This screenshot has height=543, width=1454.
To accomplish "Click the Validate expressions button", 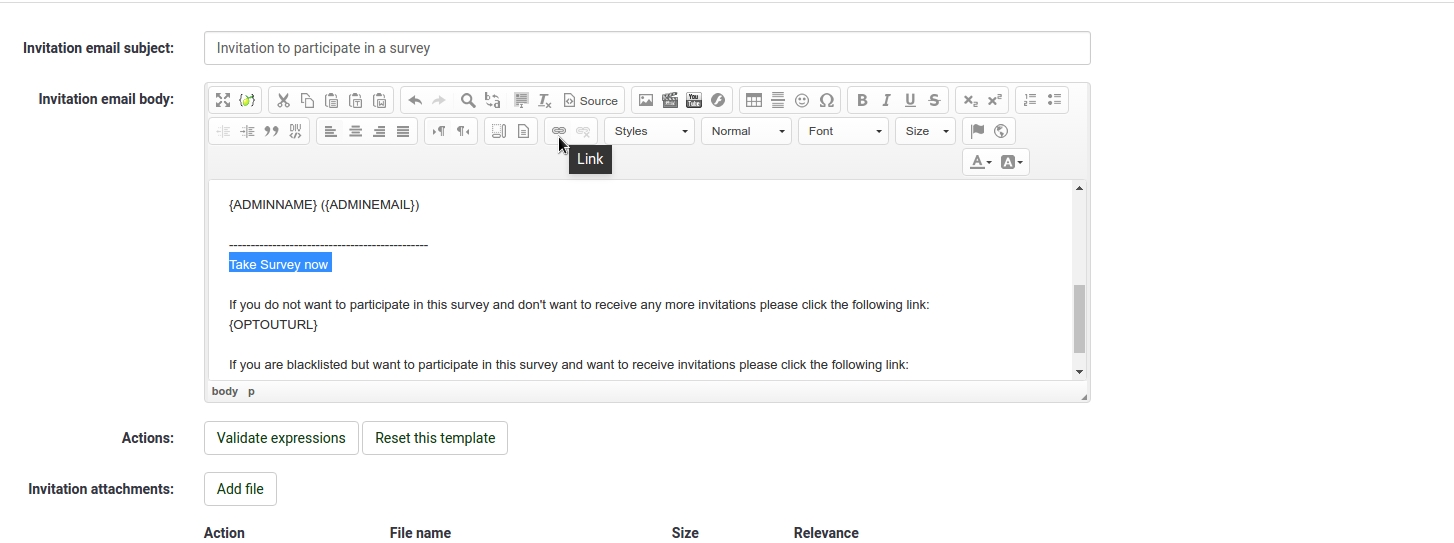I will (x=281, y=438).
